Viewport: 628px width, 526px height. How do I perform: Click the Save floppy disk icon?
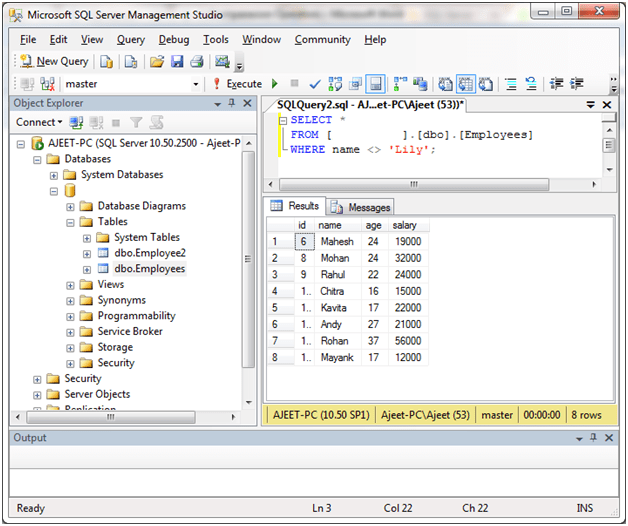(176, 62)
